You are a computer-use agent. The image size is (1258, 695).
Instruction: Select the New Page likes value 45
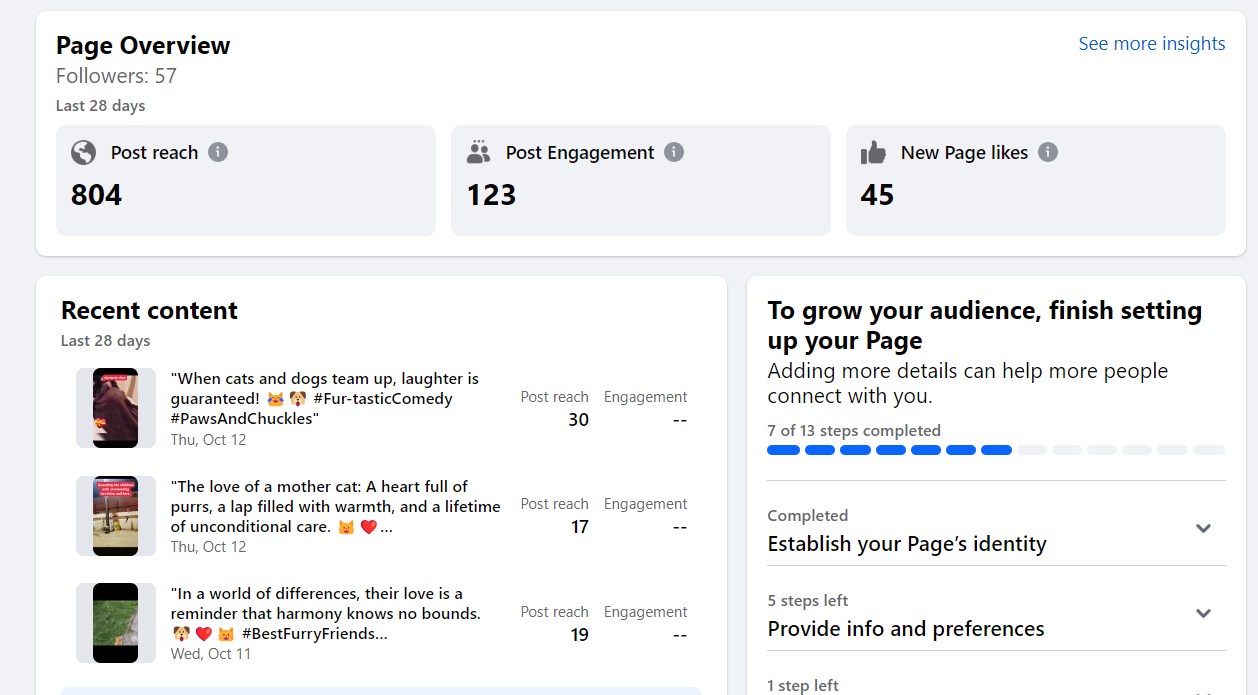(x=877, y=194)
